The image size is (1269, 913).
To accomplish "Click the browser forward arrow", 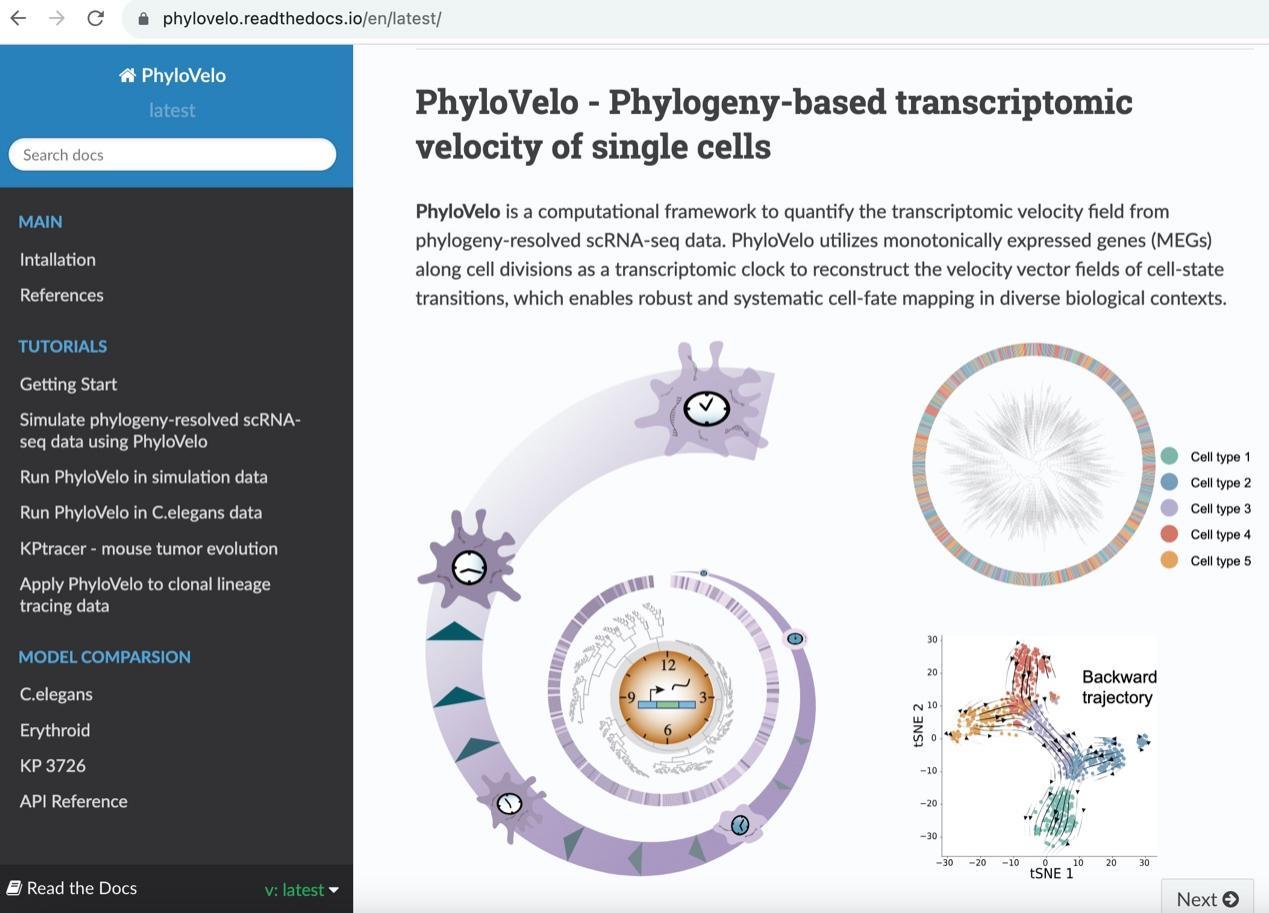I will coord(57,18).
